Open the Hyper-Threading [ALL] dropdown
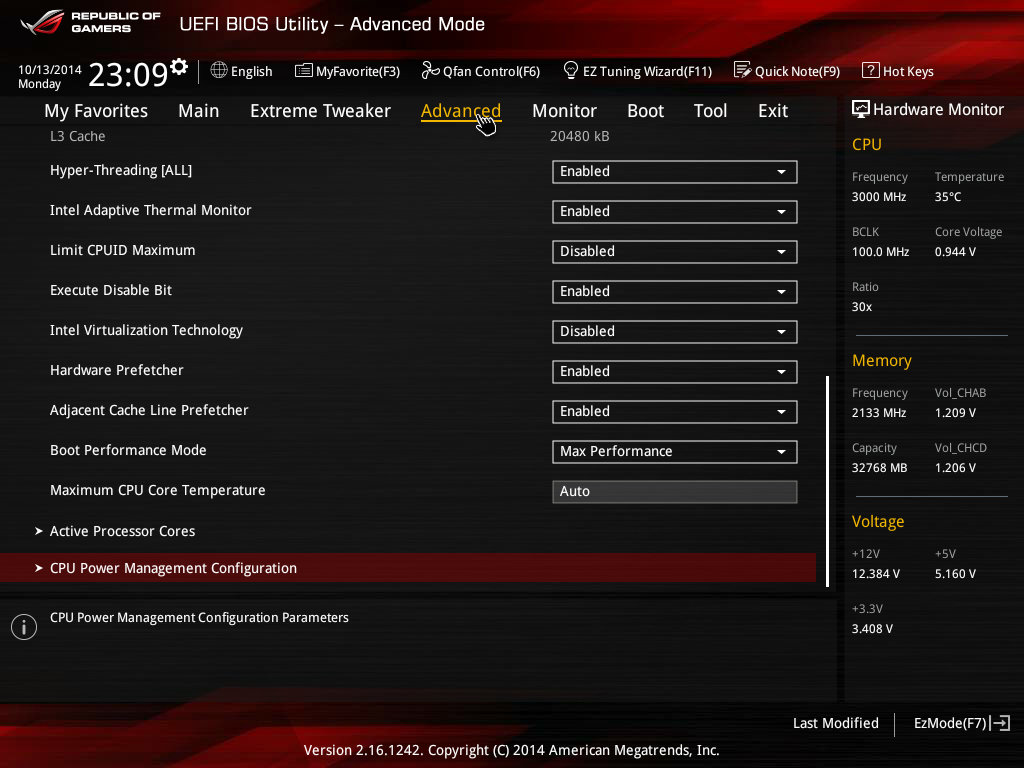 tap(675, 172)
